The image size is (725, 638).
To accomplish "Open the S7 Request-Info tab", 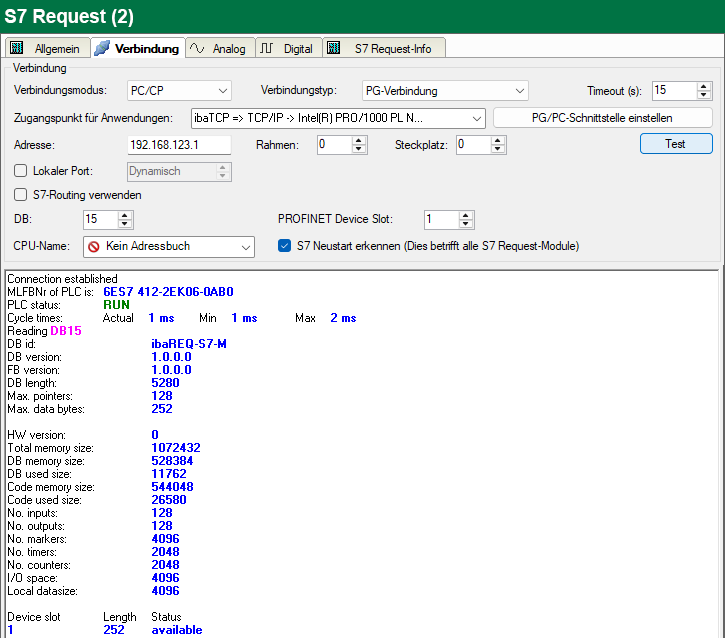I will (392, 48).
